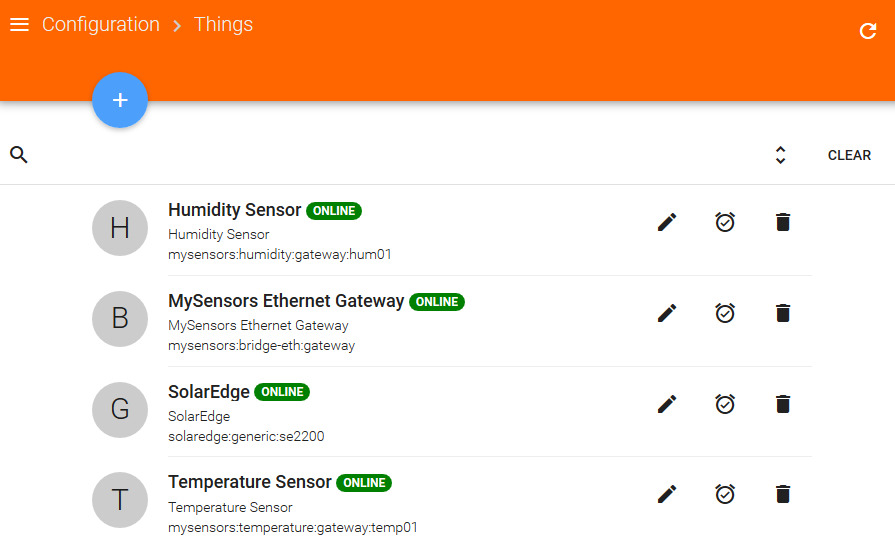Click alarm-check icon for Temperature Sensor
The height and width of the screenshot is (547, 895).
coord(725,493)
